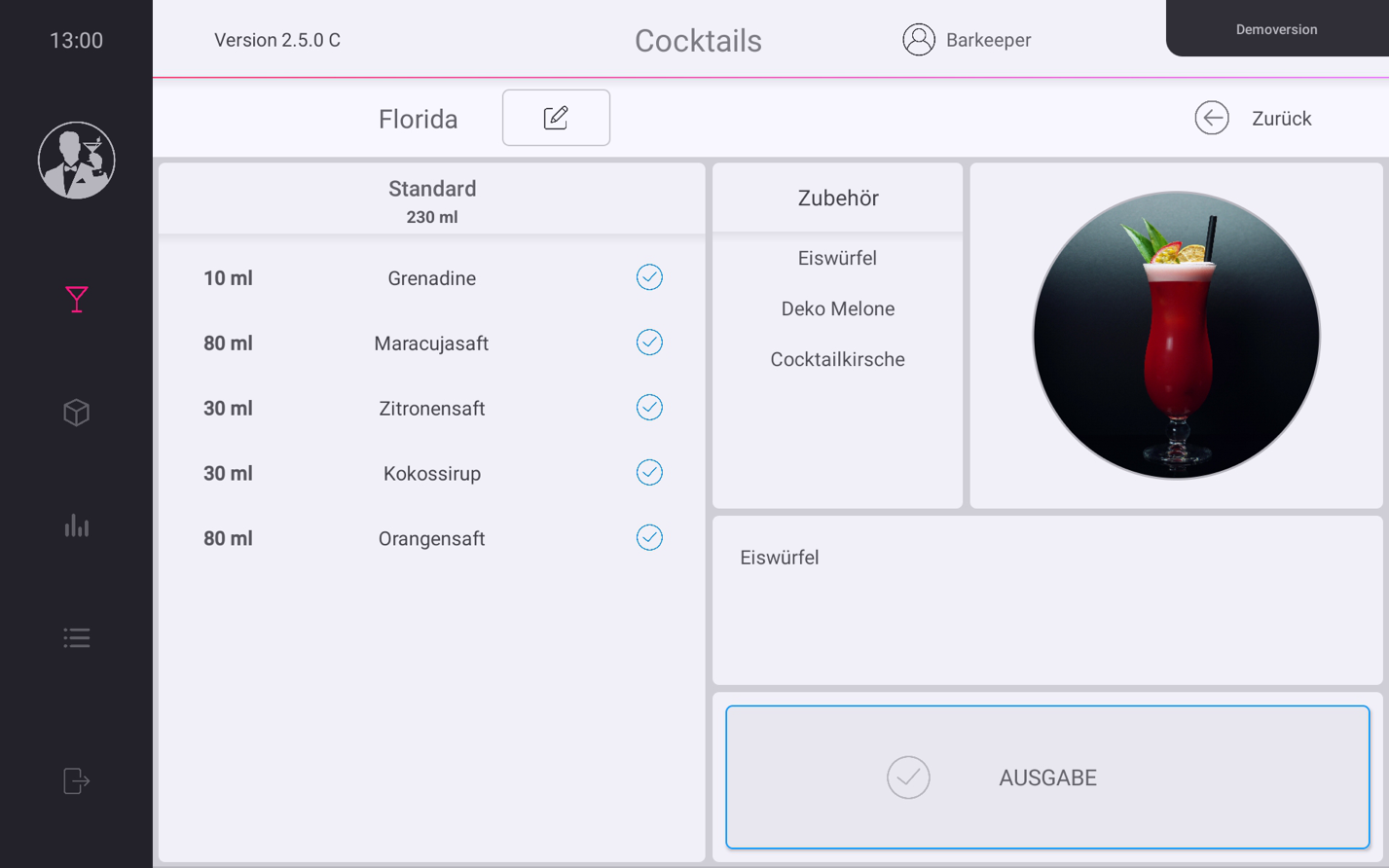Viewport: 1389px width, 868px height.
Task: Click the bartender logo avatar
Action: click(x=76, y=161)
